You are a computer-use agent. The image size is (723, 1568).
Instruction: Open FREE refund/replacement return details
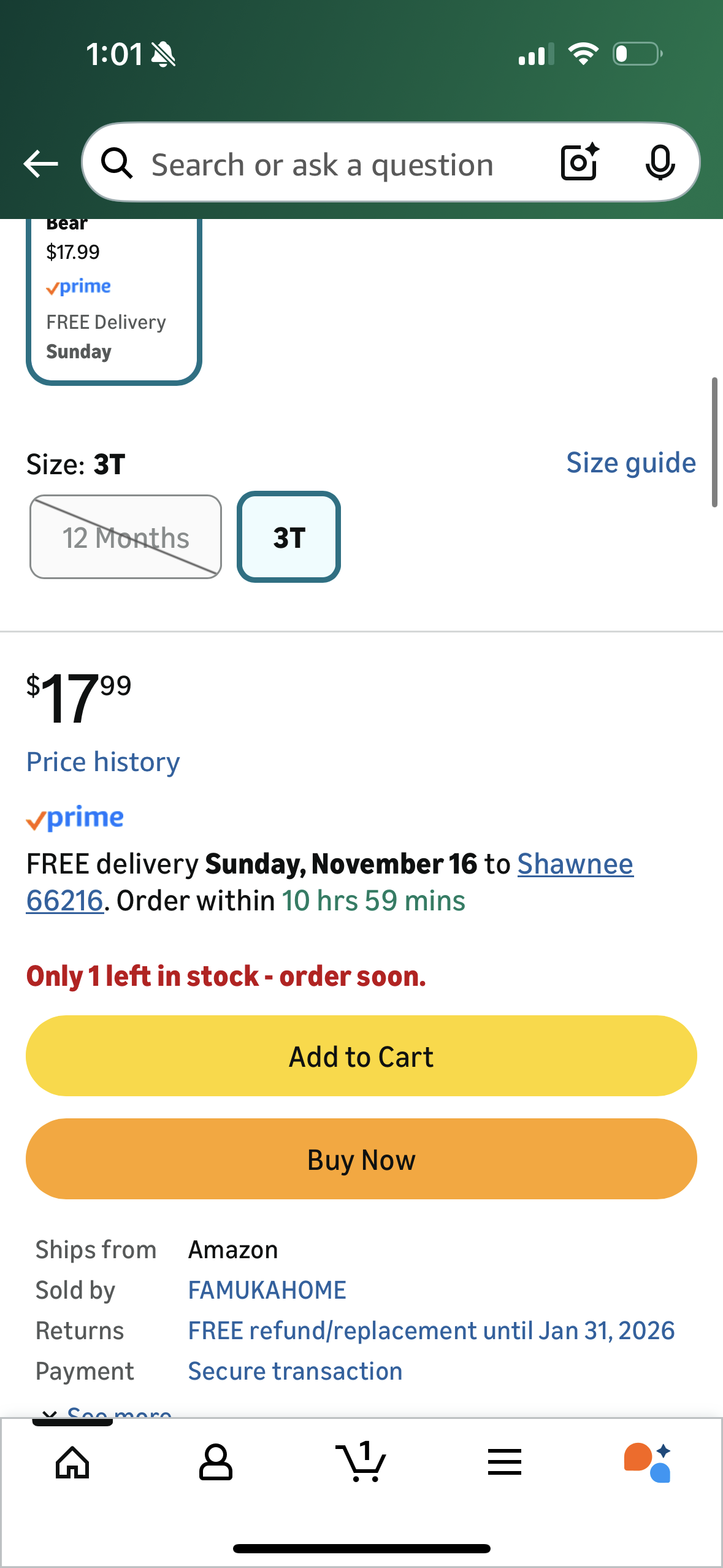431,1331
